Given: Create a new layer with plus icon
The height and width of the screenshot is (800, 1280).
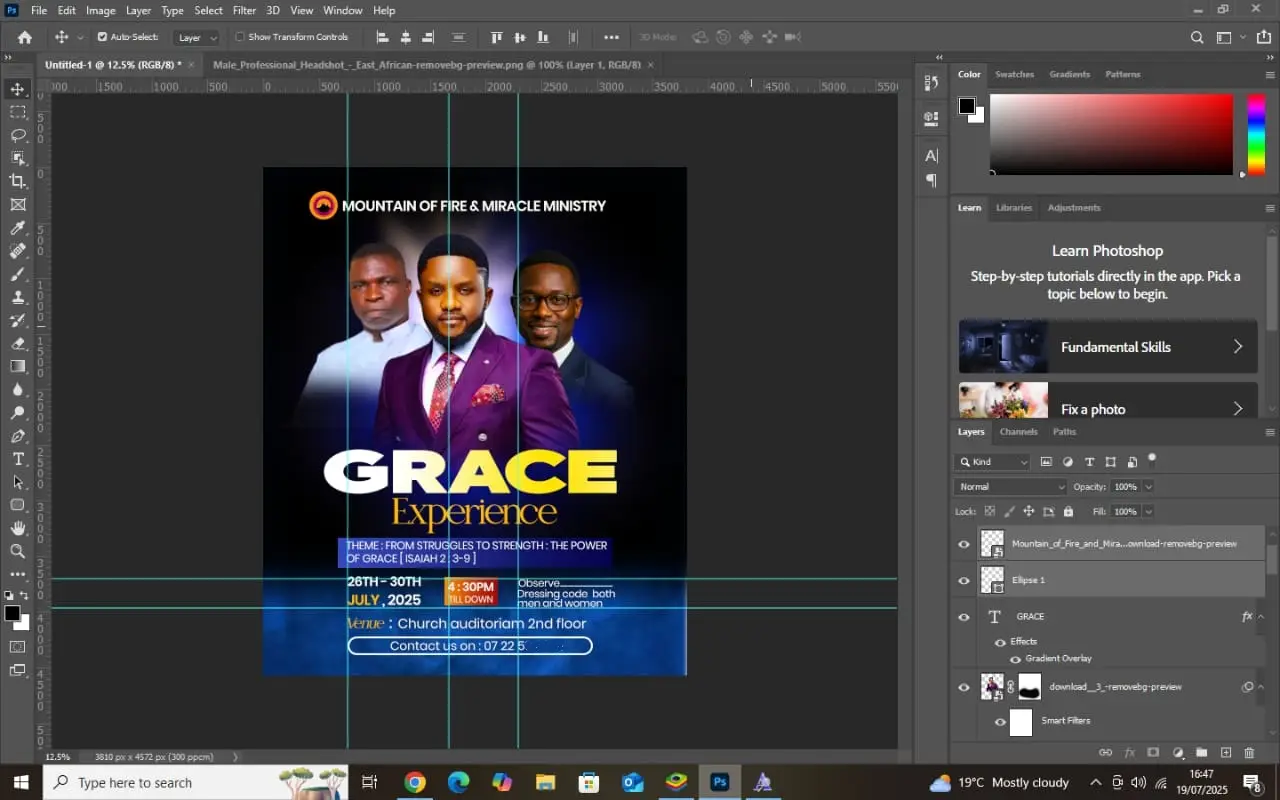Looking at the screenshot, I should click(x=1226, y=753).
